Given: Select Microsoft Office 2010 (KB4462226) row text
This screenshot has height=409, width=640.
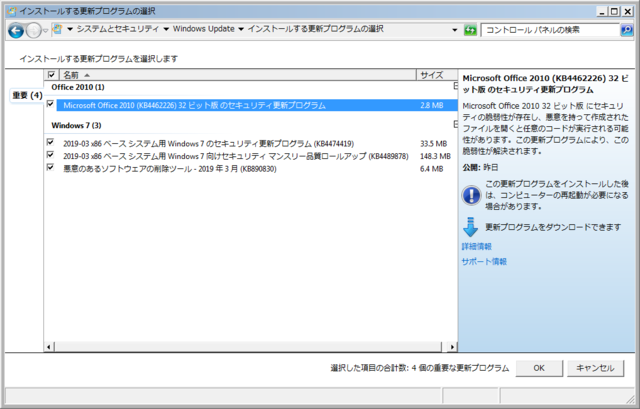Looking at the screenshot, I should click(195, 105).
